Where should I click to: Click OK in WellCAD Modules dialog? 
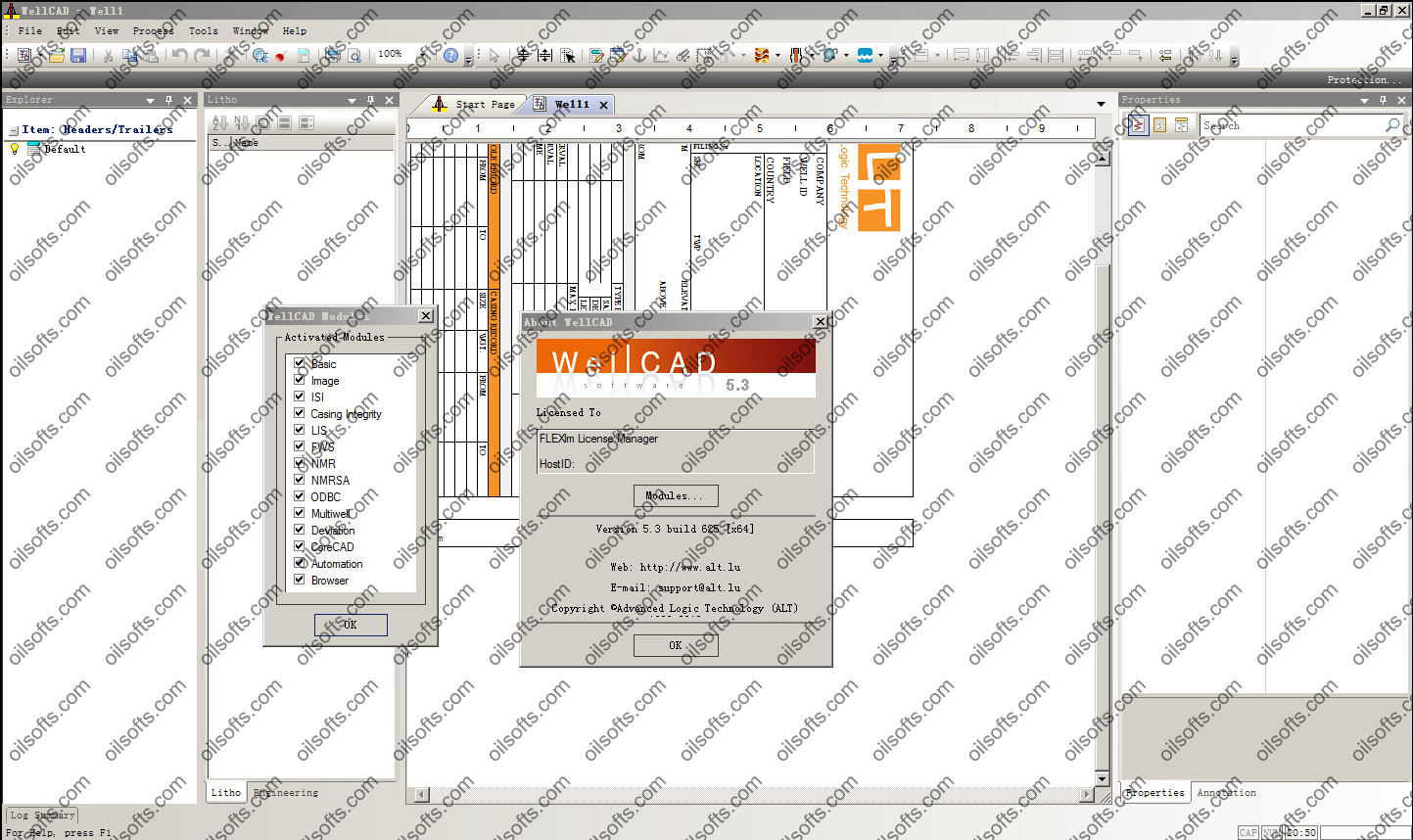[351, 625]
